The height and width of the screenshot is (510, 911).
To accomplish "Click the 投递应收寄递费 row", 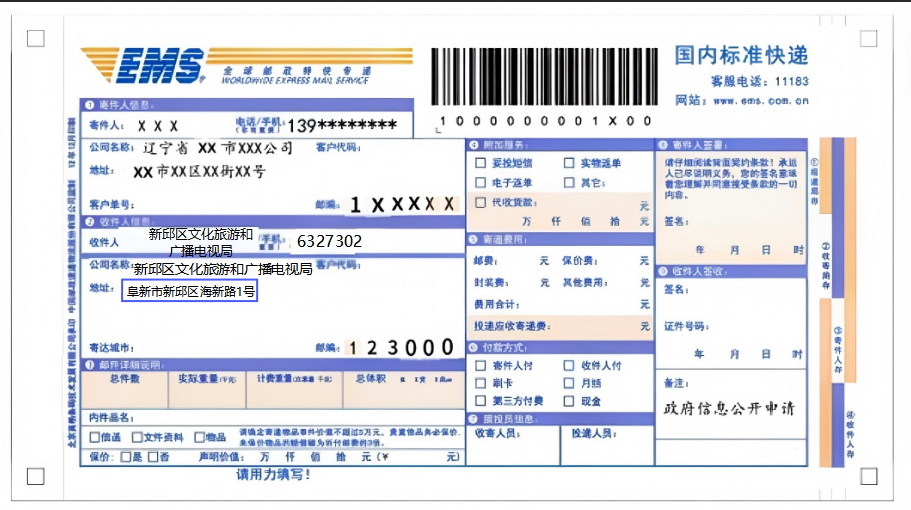I will pos(560,326).
